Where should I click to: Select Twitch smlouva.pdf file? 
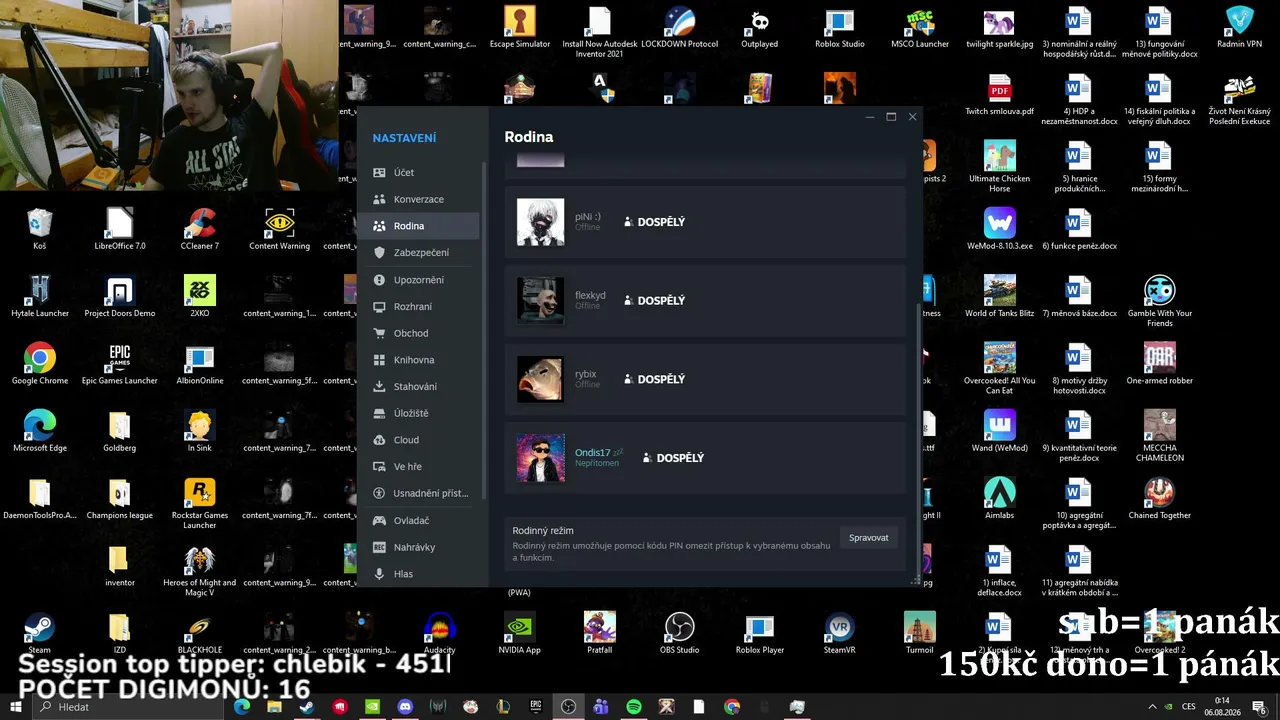point(1000,95)
